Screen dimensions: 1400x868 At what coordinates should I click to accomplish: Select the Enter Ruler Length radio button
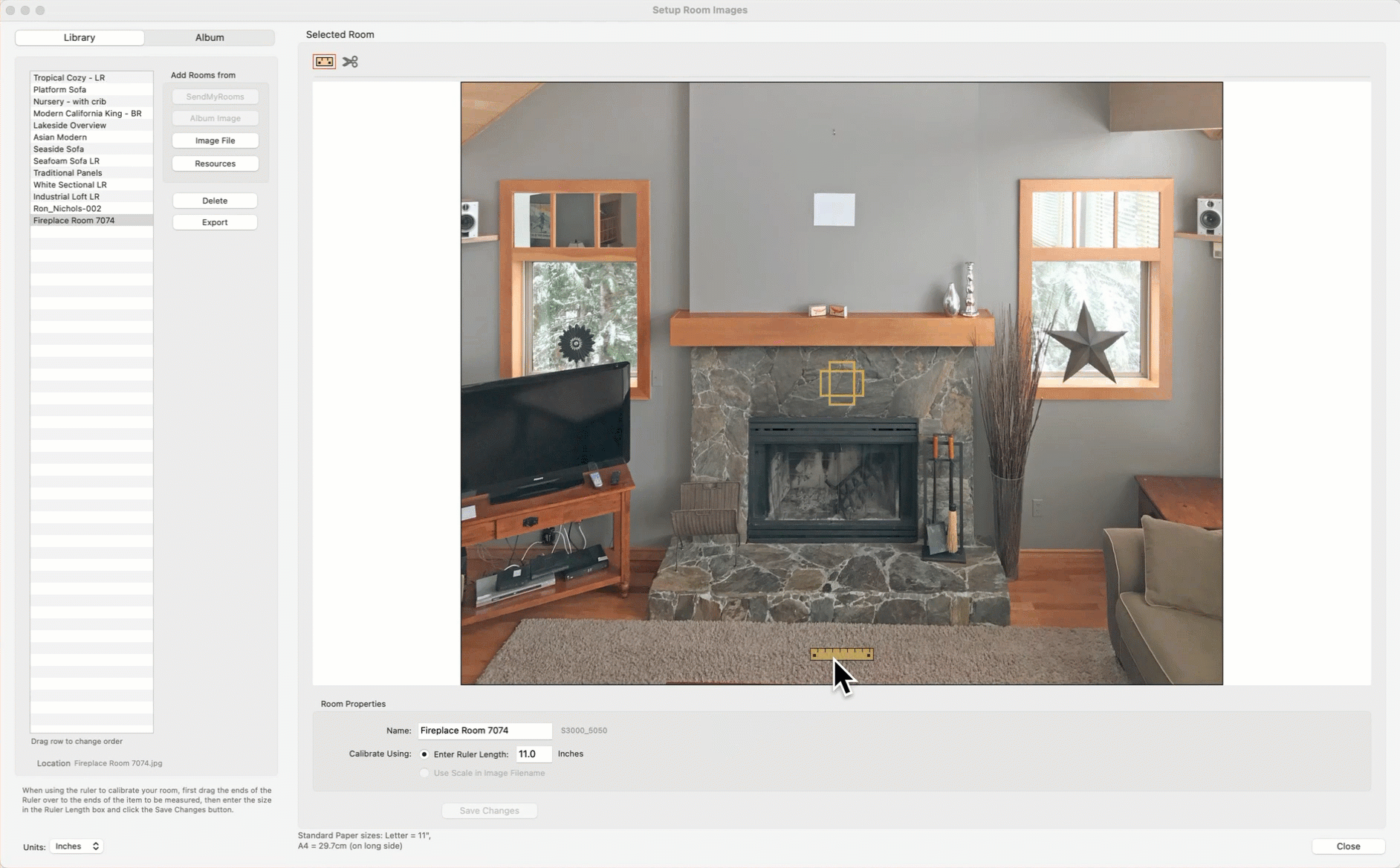(424, 754)
